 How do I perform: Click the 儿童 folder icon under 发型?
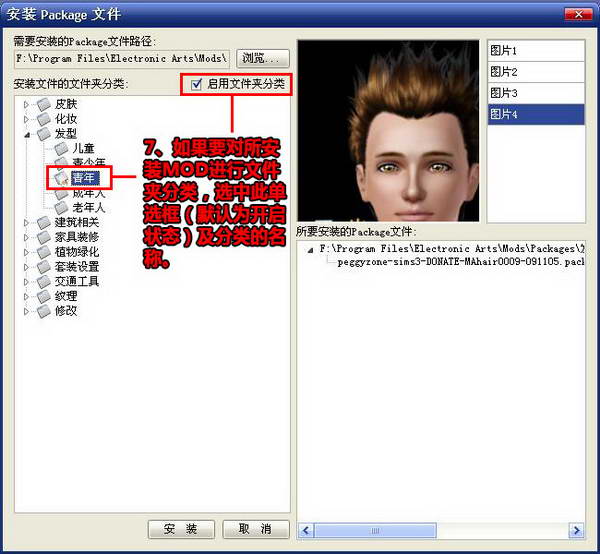60,148
